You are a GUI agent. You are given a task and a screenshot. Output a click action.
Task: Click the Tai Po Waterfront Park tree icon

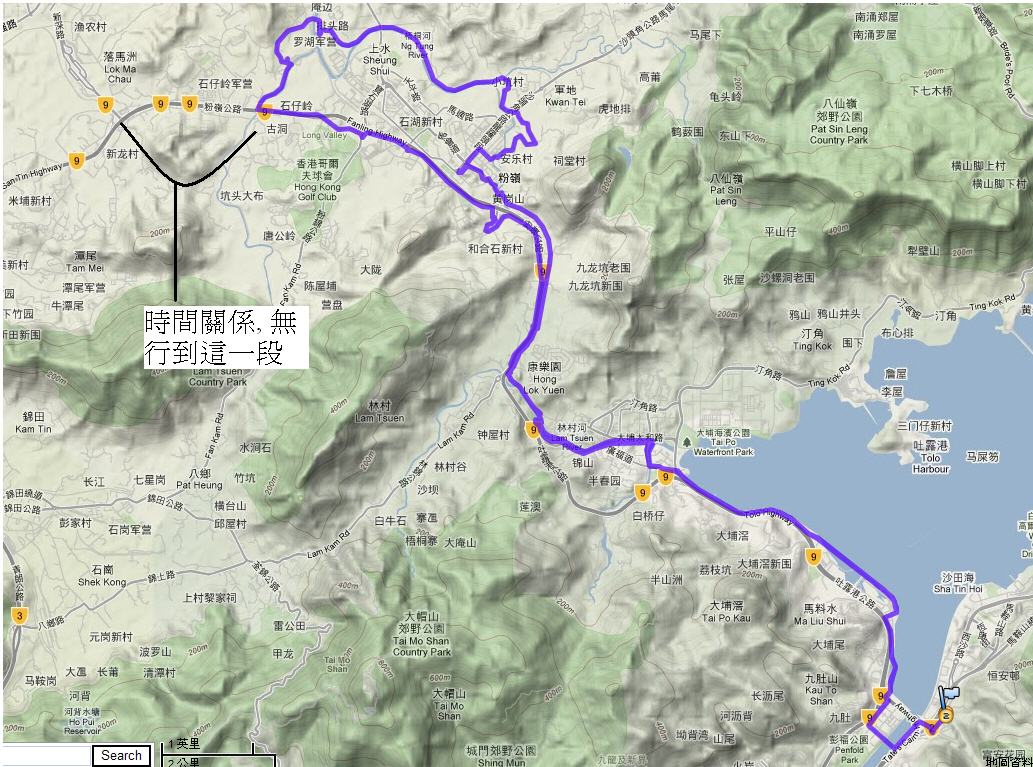688,442
